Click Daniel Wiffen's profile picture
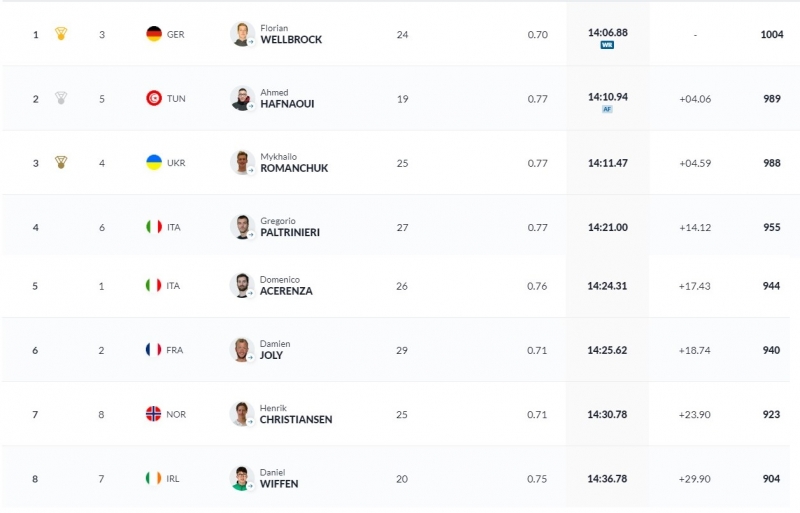 click(x=242, y=478)
